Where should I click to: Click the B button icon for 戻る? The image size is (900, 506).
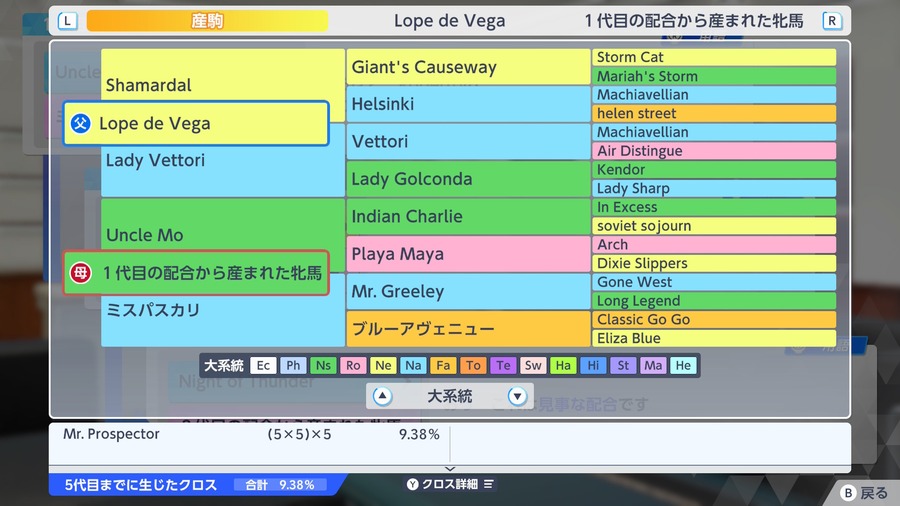(x=848, y=493)
